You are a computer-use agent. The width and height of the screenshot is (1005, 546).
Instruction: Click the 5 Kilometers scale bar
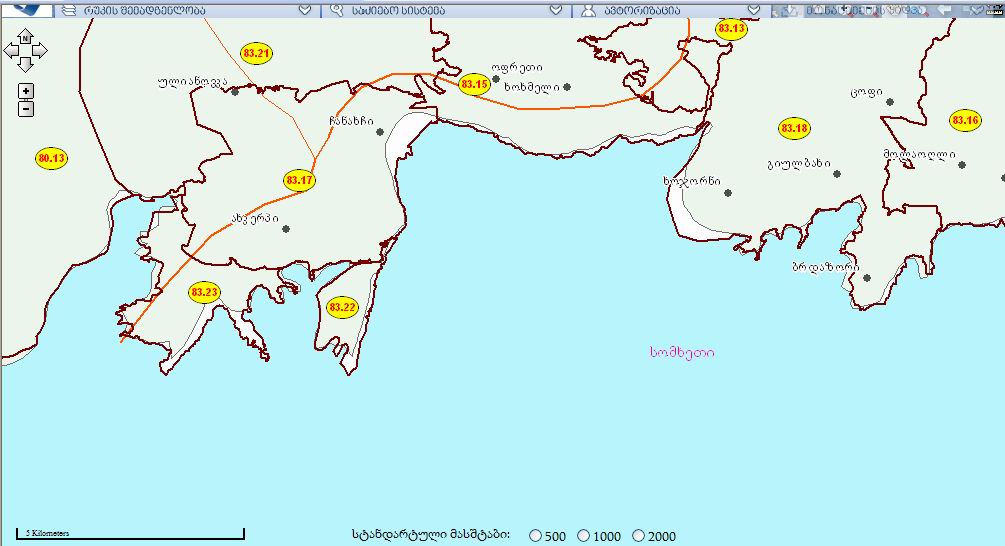click(x=130, y=533)
